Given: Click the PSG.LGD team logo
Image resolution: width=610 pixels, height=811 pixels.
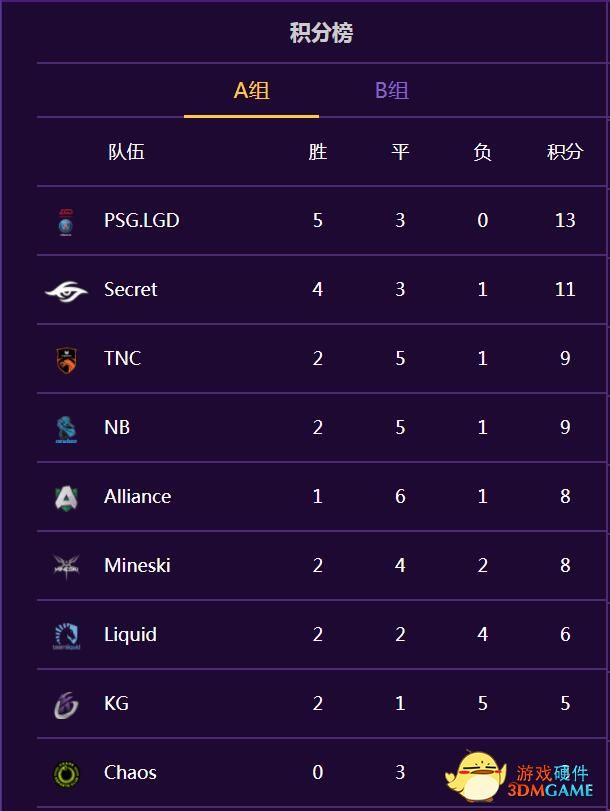Looking at the screenshot, I should pyautogui.click(x=66, y=222).
